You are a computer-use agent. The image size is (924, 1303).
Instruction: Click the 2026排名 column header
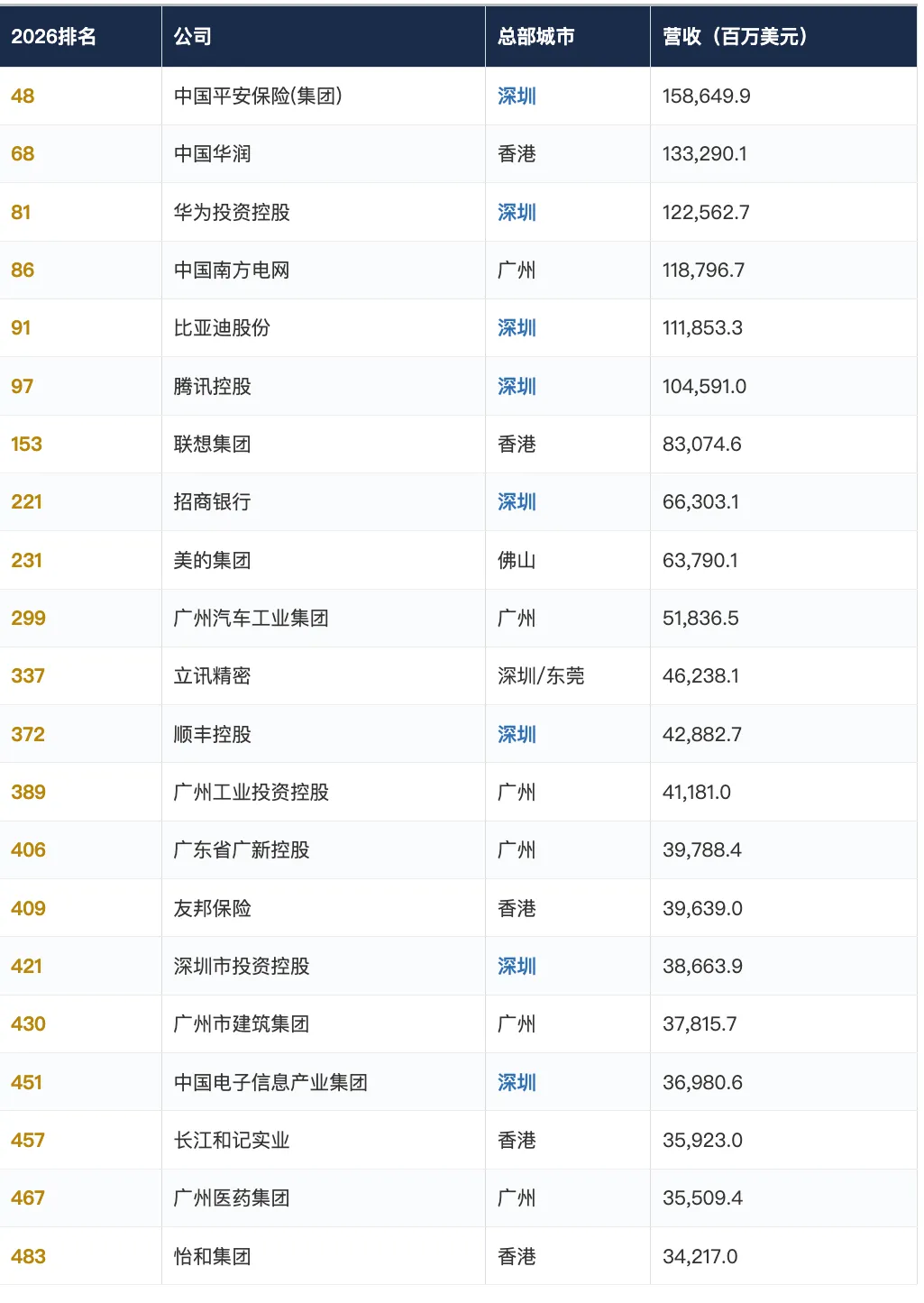pos(53,37)
